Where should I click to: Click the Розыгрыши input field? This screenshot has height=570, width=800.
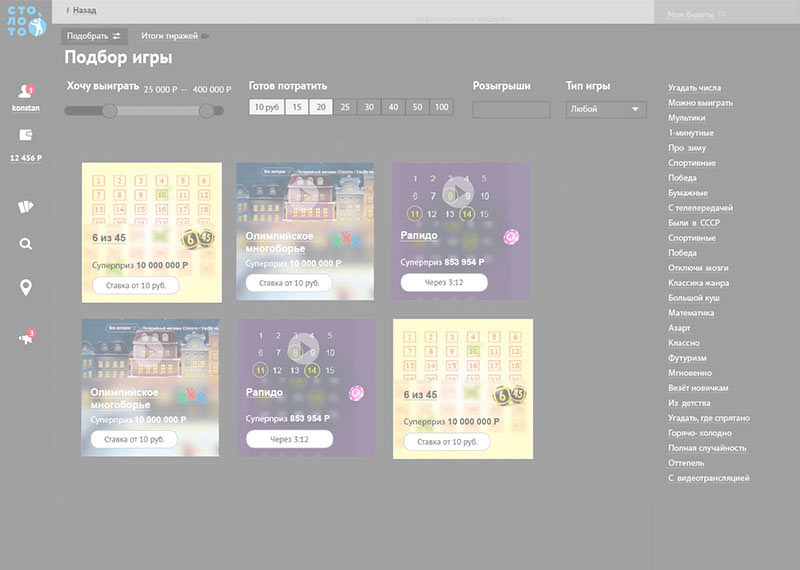[511, 110]
